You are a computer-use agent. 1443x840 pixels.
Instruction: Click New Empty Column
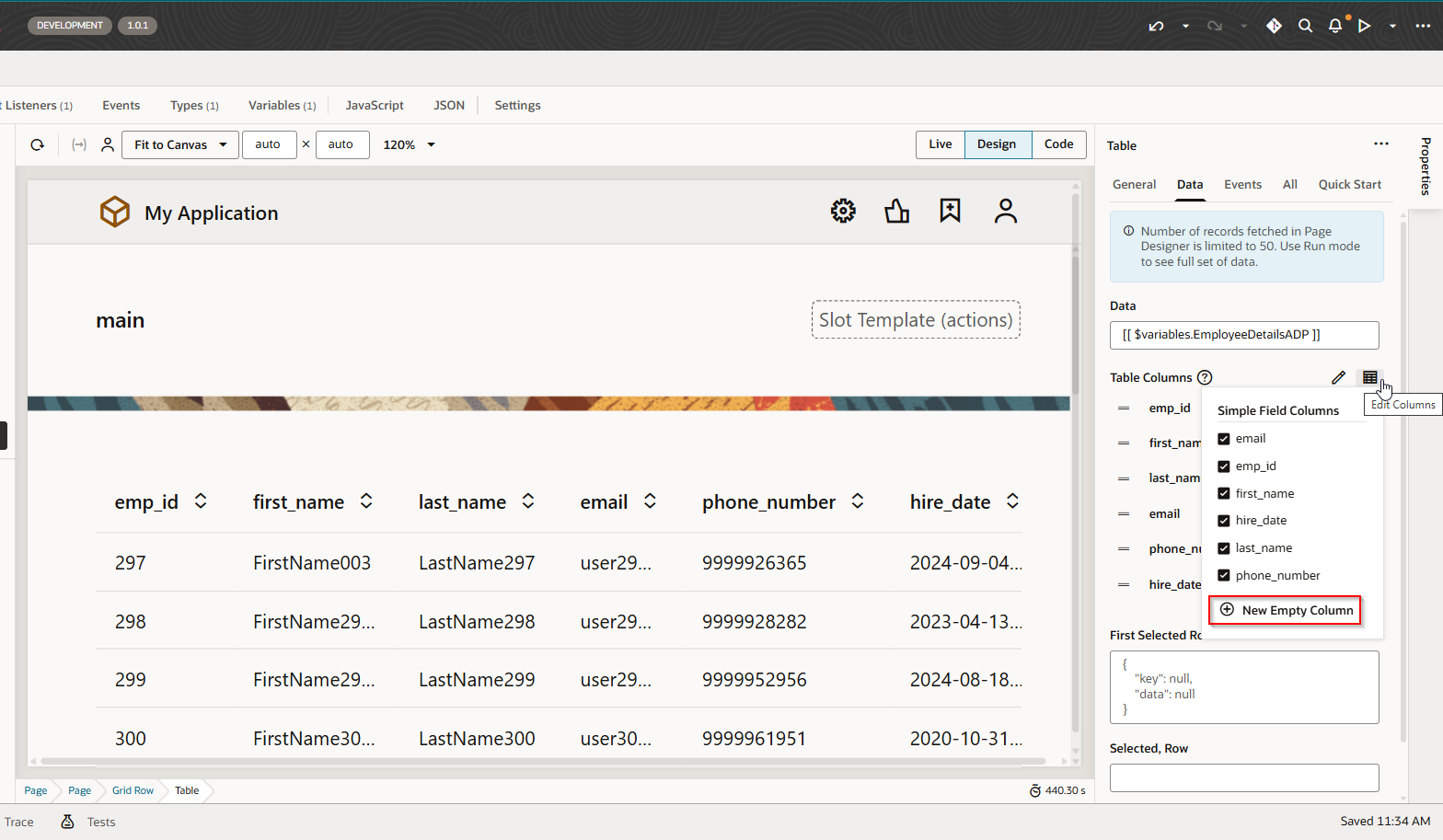(1286, 610)
